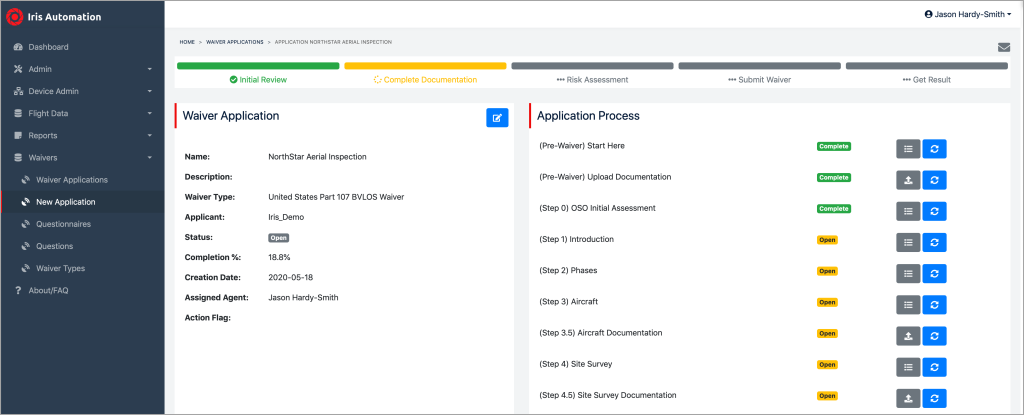Screen dimensions: 1024x415
Task: Go to Waiver Applications breadcrumb link
Action: coord(236,42)
